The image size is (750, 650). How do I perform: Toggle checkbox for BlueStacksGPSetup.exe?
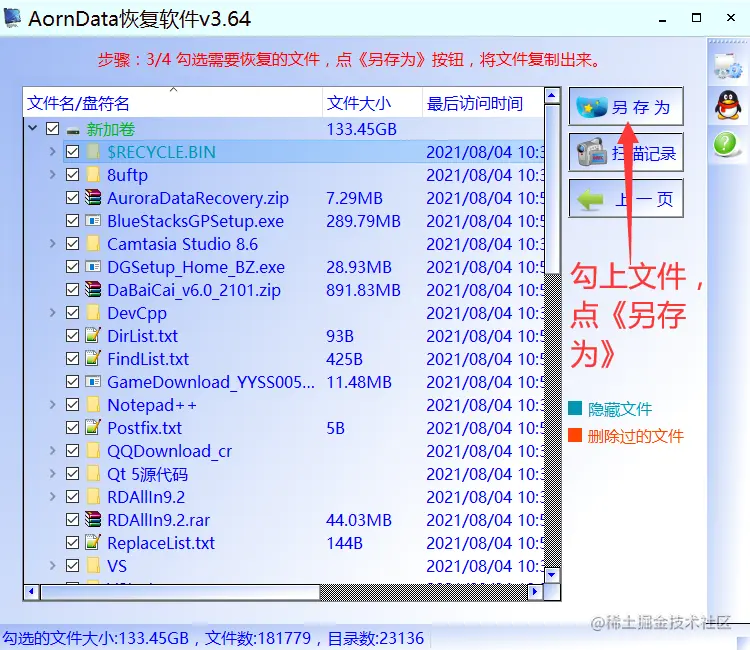[73, 220]
